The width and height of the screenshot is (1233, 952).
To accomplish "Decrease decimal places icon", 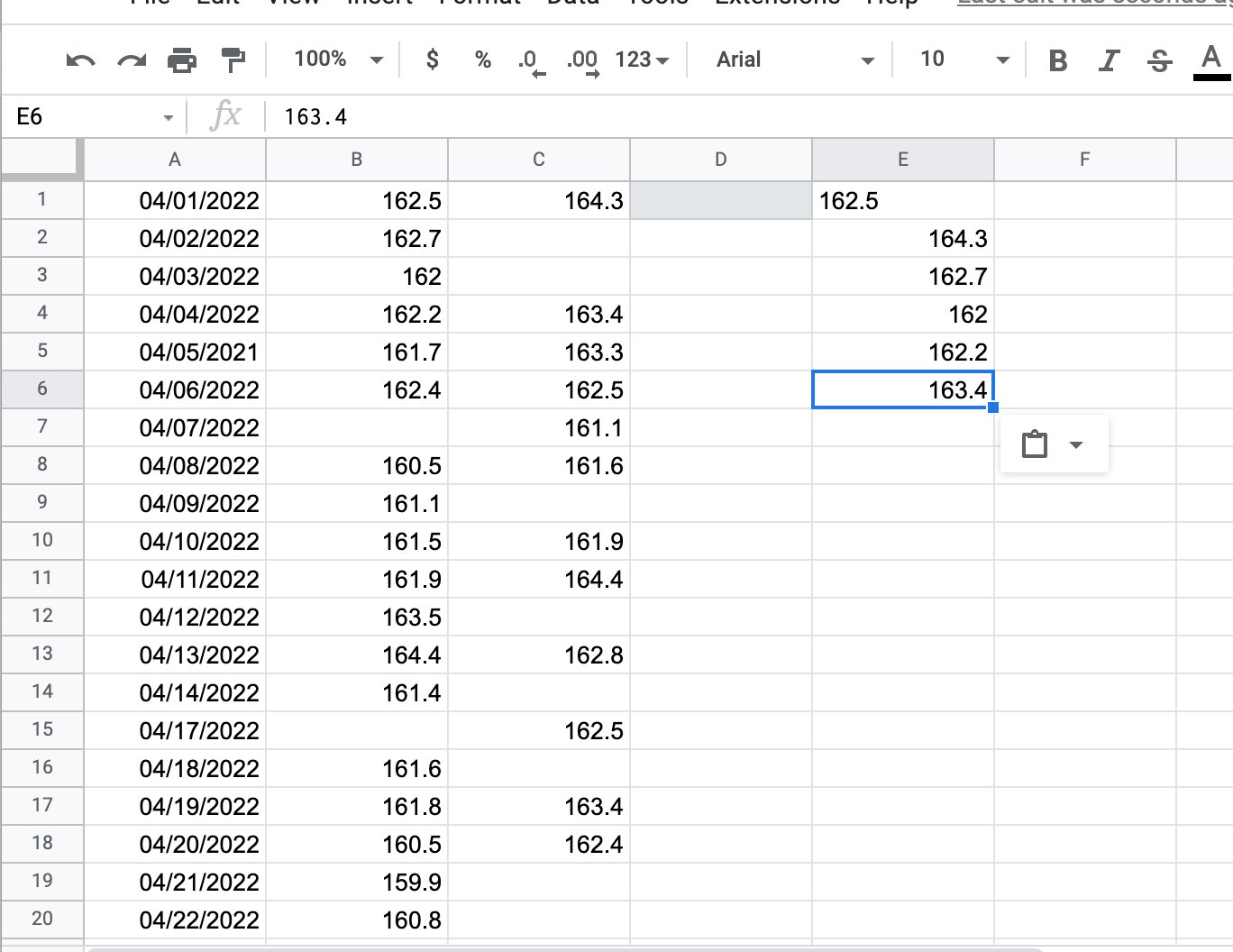I will pyautogui.click(x=532, y=60).
